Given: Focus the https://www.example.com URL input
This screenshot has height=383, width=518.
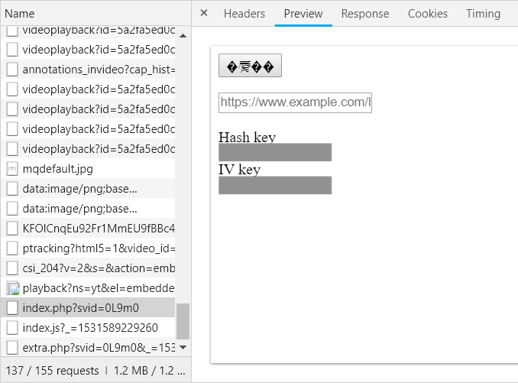Looking at the screenshot, I should (295, 102).
